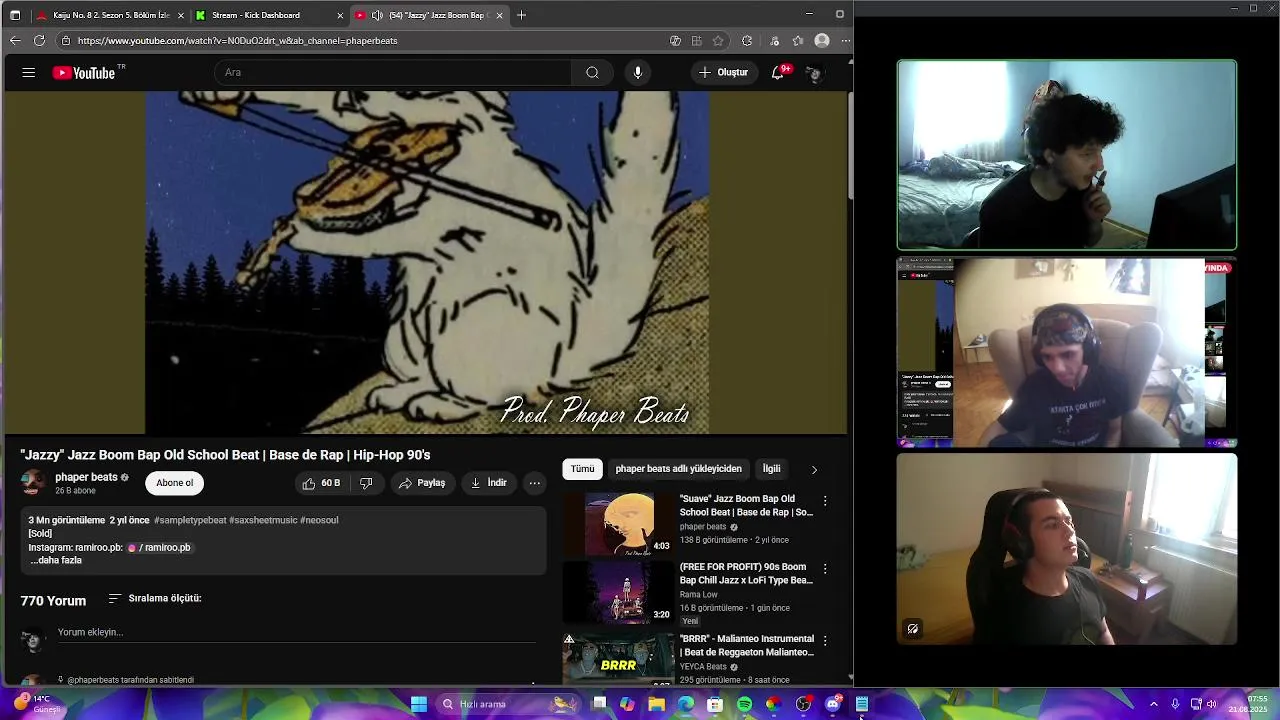Viewport: 1280px width, 720px height.
Task: Open phaper beats channel avatar
Action: point(33,483)
